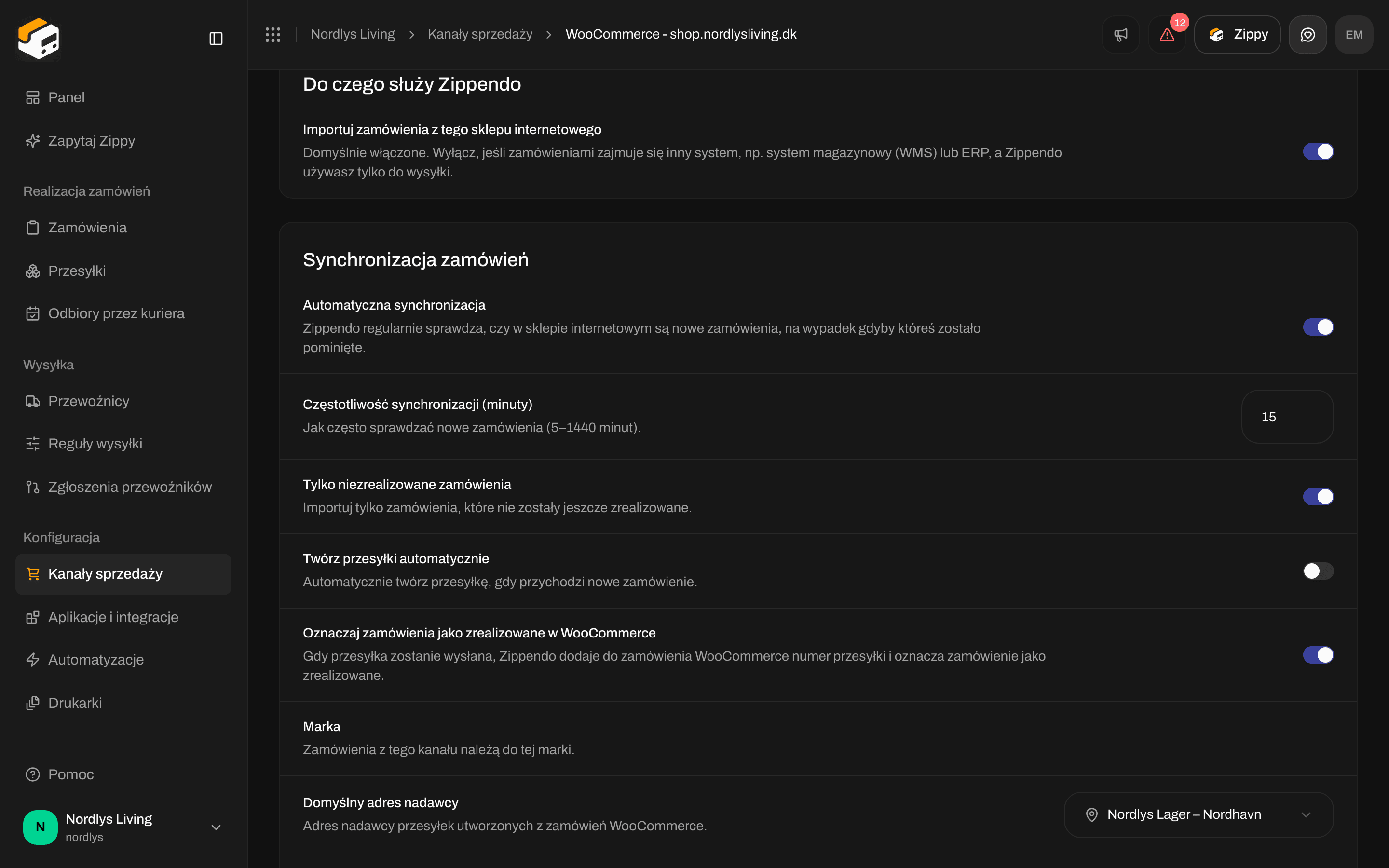
Task: Turn off Importuj zamówienia toggle
Action: click(x=1318, y=151)
